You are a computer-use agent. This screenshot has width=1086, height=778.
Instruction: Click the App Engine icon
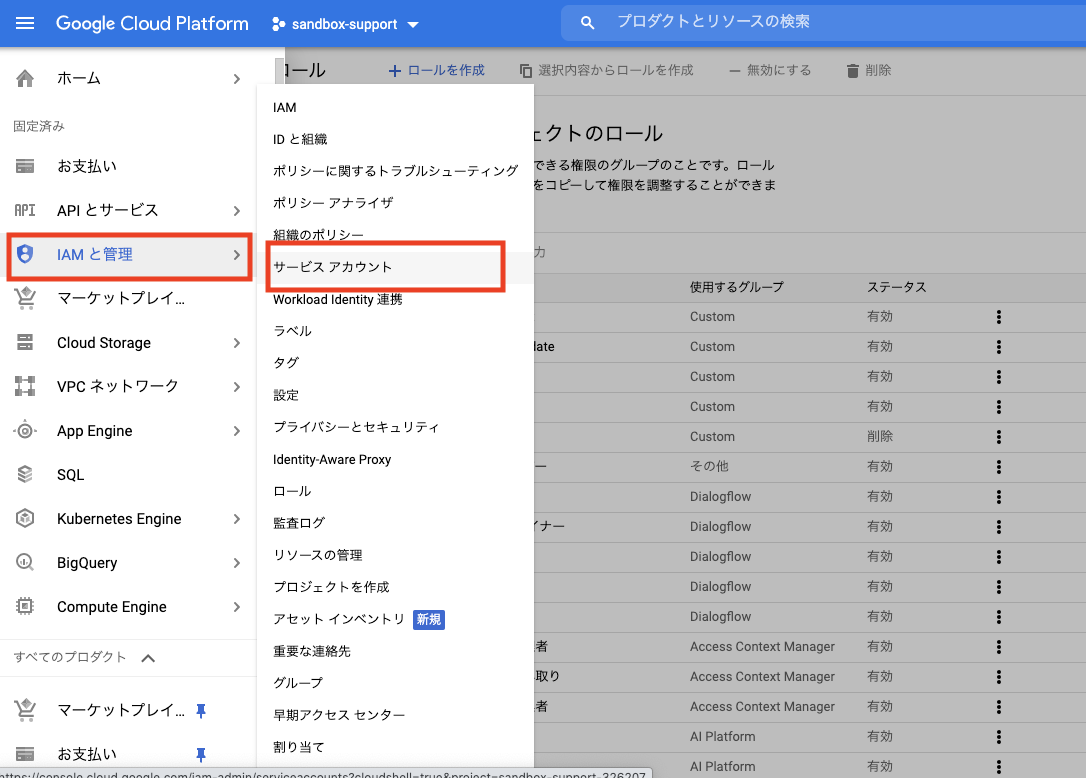click(25, 430)
